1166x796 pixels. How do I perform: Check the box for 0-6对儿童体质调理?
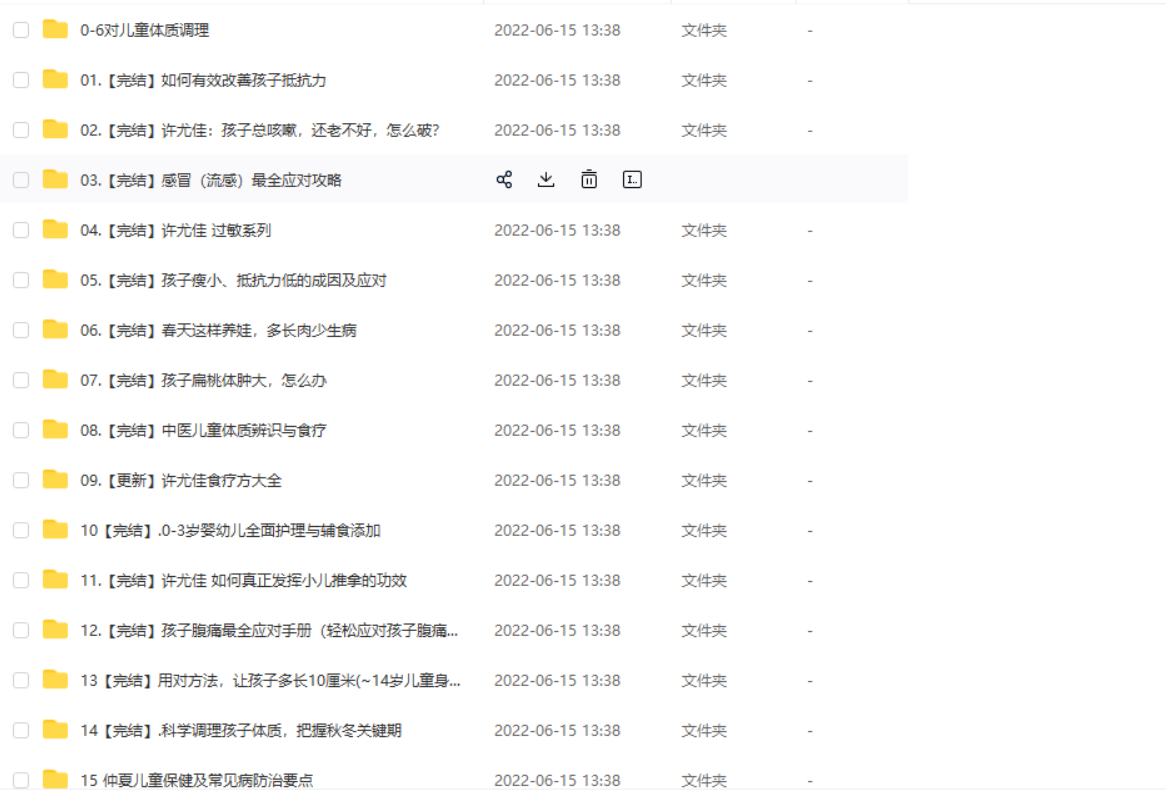click(21, 30)
